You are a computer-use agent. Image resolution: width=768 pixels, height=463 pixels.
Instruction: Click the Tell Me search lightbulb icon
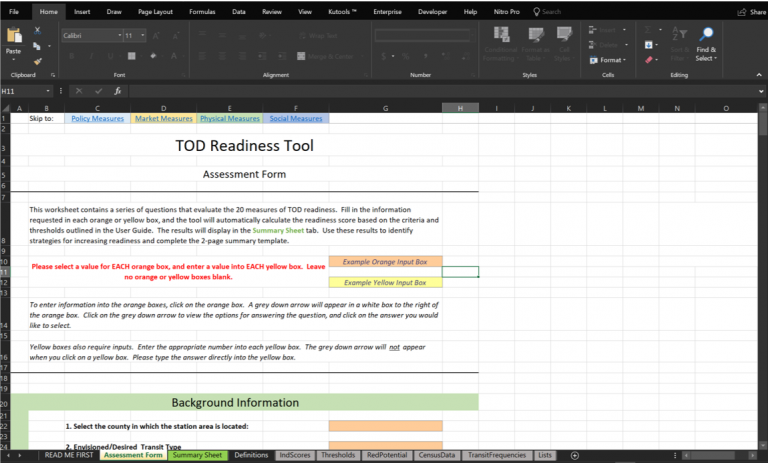(536, 12)
